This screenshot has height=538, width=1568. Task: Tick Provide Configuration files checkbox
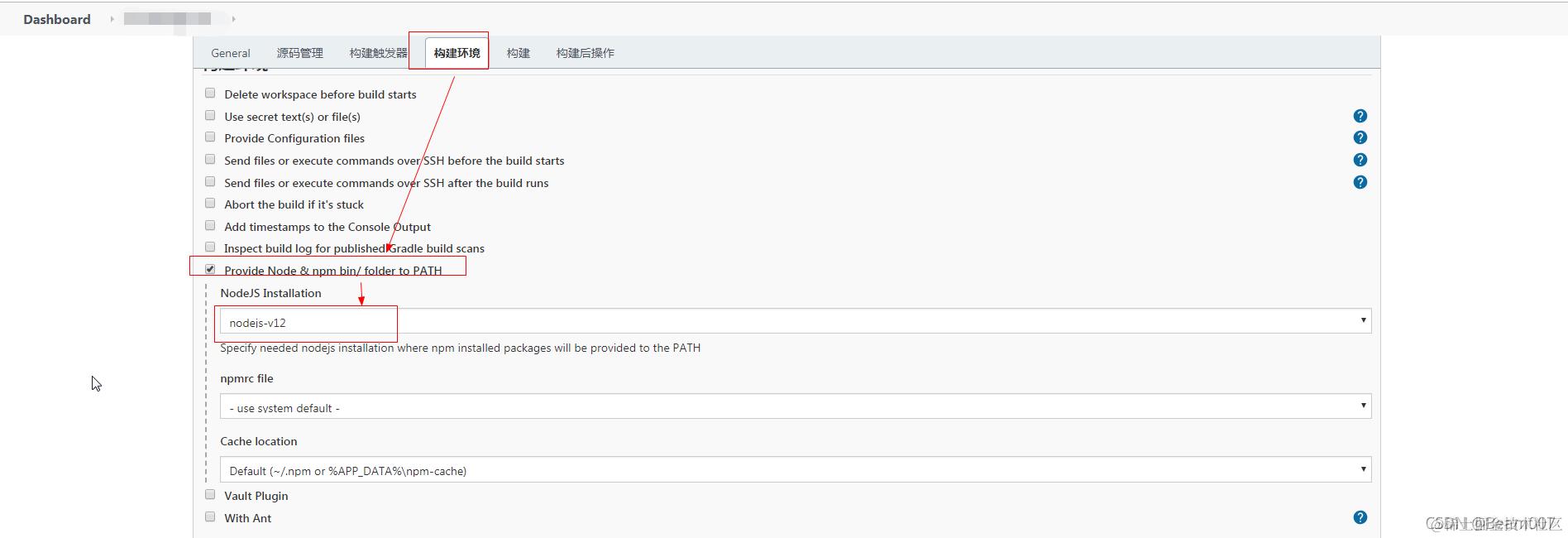coord(210,137)
